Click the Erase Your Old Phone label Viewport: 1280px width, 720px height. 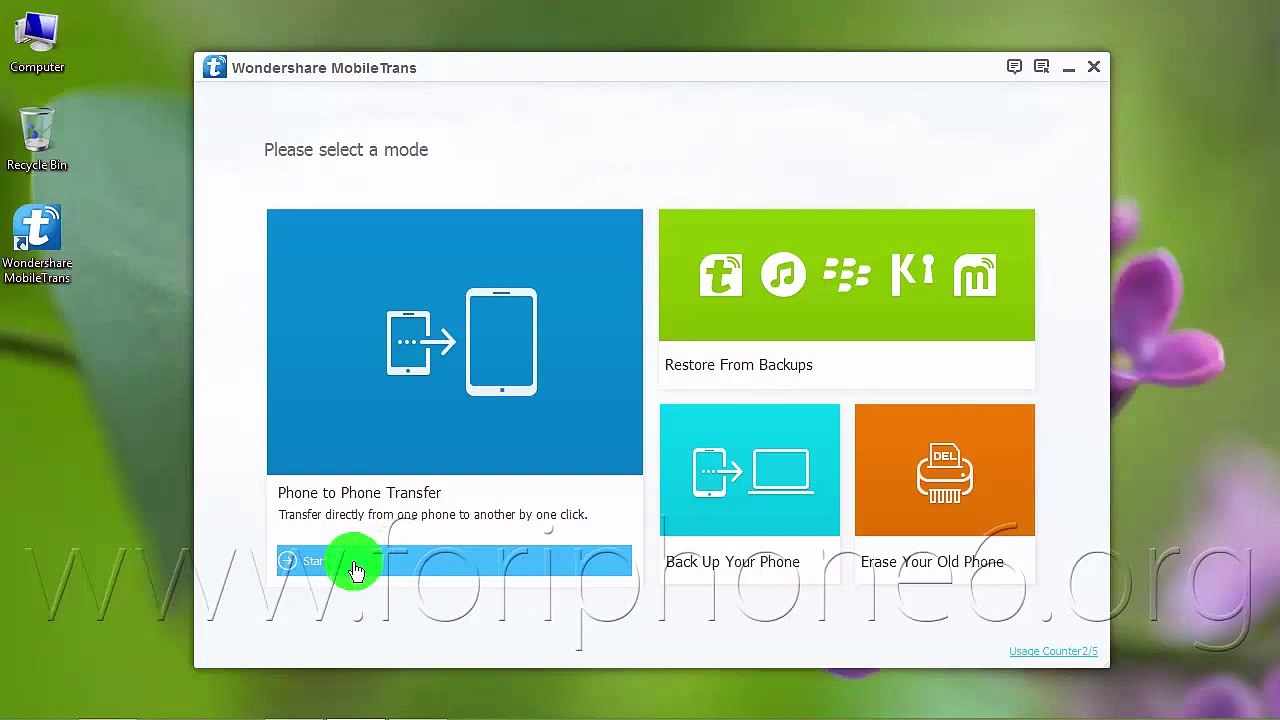coord(932,562)
